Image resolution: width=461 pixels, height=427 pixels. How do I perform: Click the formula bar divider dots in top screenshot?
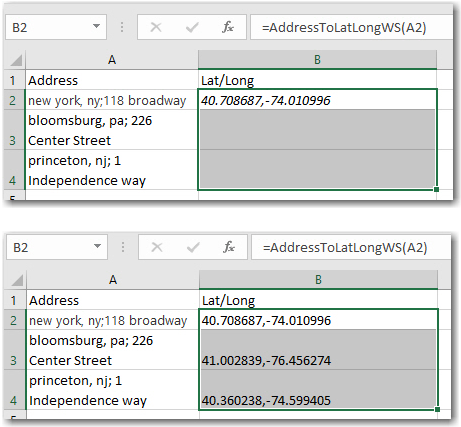[122, 27]
